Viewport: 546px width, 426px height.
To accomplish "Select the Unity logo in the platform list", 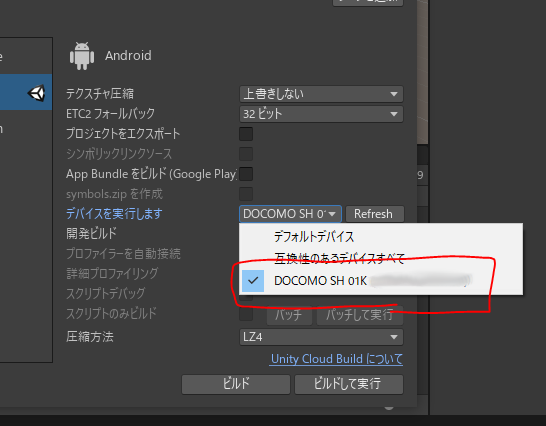I will [x=37, y=93].
